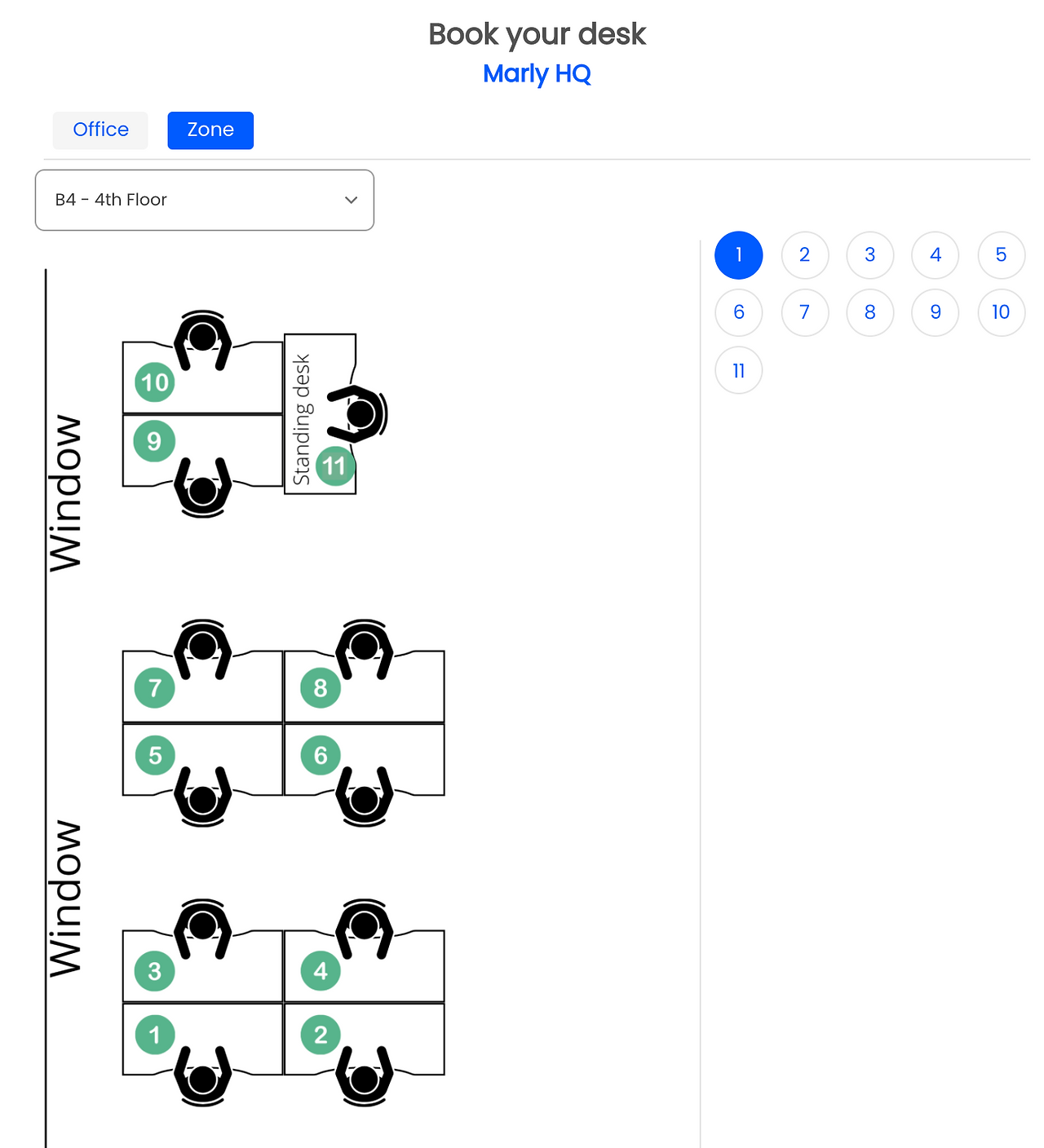Open the Marly HQ link
The width and height of the screenshot is (1044, 1148).
[x=537, y=73]
